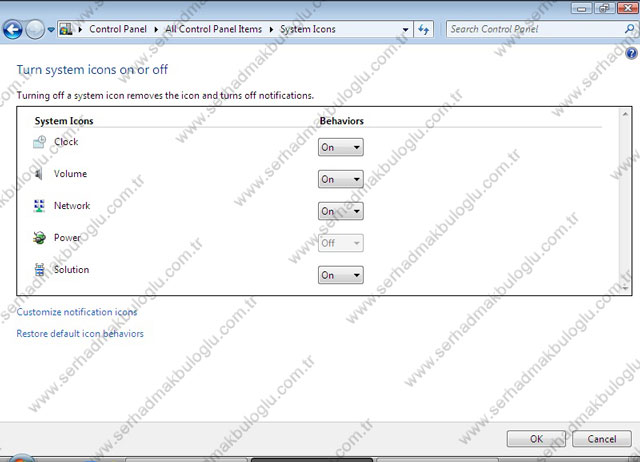Open Customize notification icons link
Image resolution: width=640 pixels, height=462 pixels.
pos(77,312)
